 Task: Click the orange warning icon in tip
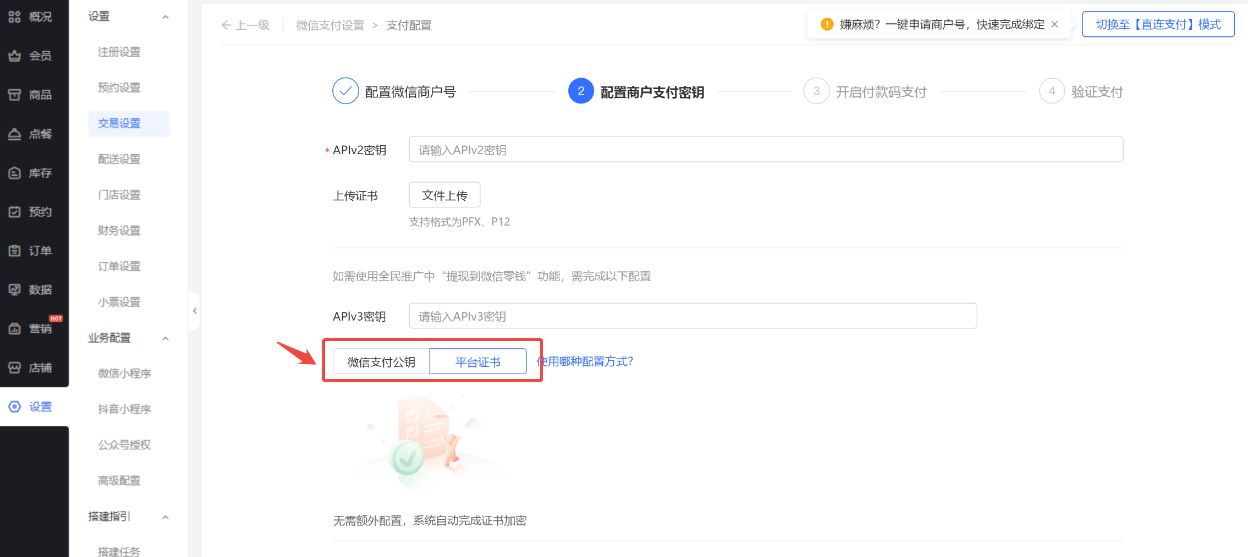(x=826, y=24)
